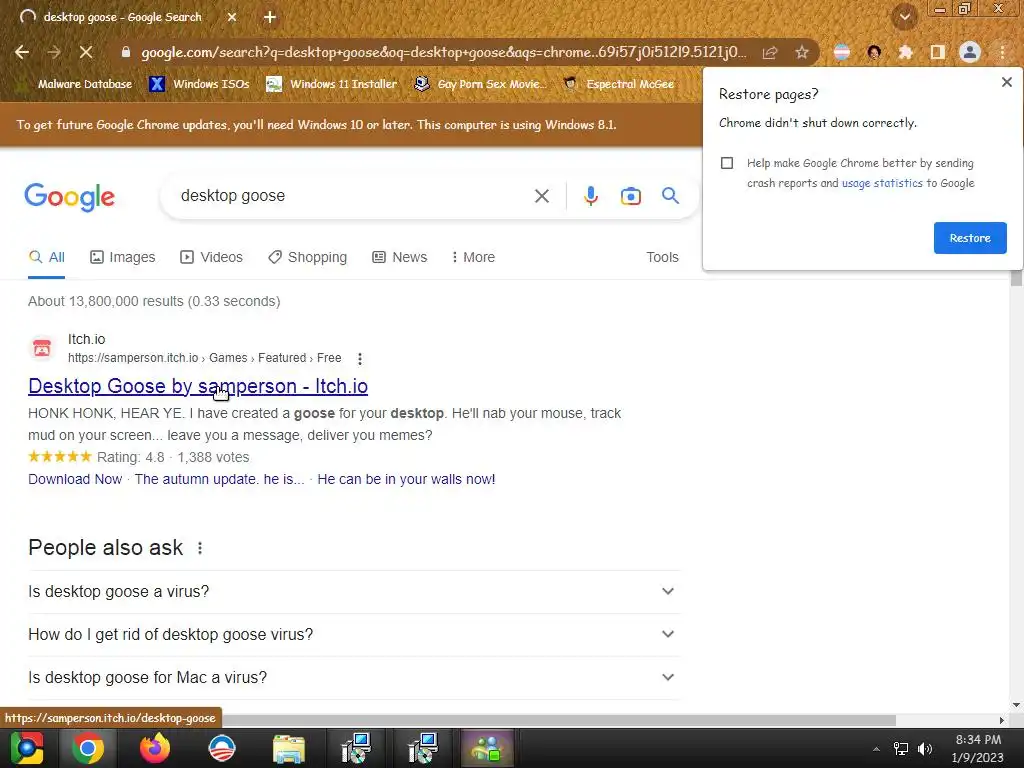Open the Chrome profile avatar

(970, 52)
